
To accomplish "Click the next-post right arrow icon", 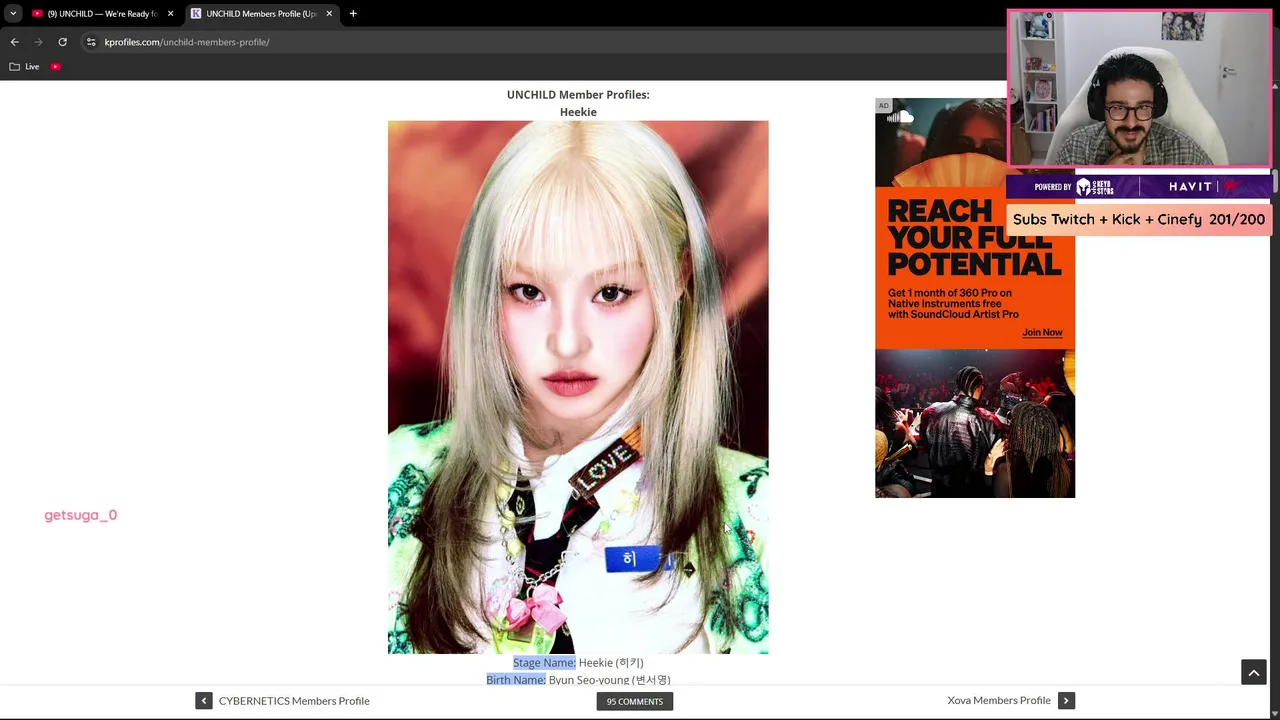I will tap(1066, 701).
